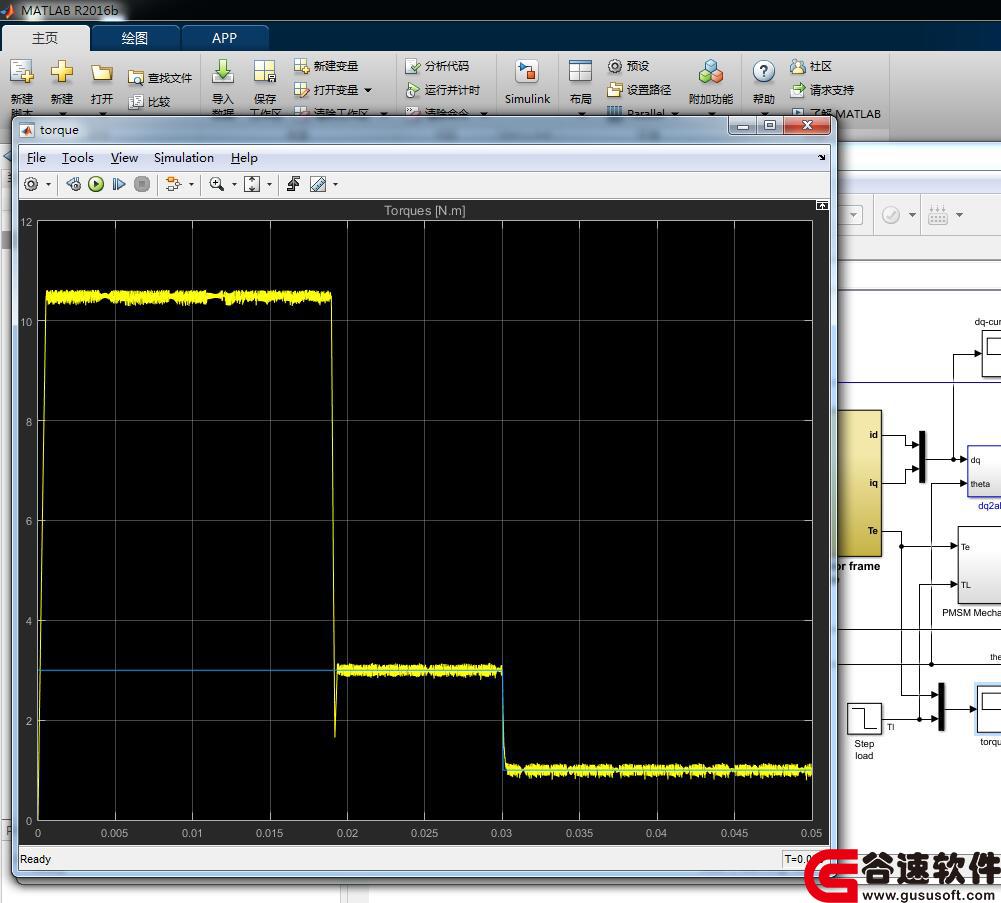Stop the simulation in the scope toolbar
This screenshot has width=1001, height=903.
[x=142, y=185]
